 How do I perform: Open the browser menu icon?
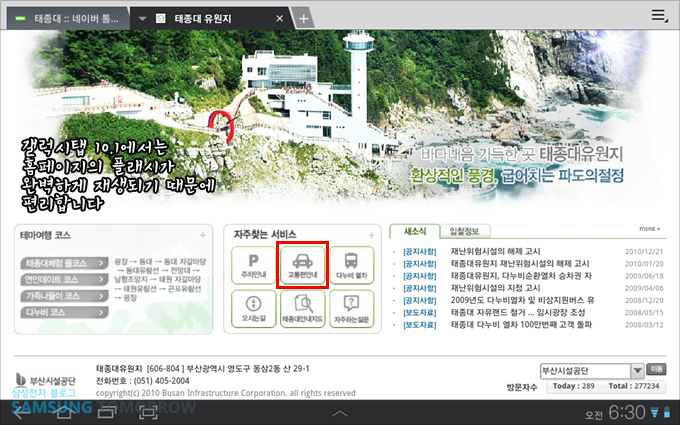pos(660,16)
